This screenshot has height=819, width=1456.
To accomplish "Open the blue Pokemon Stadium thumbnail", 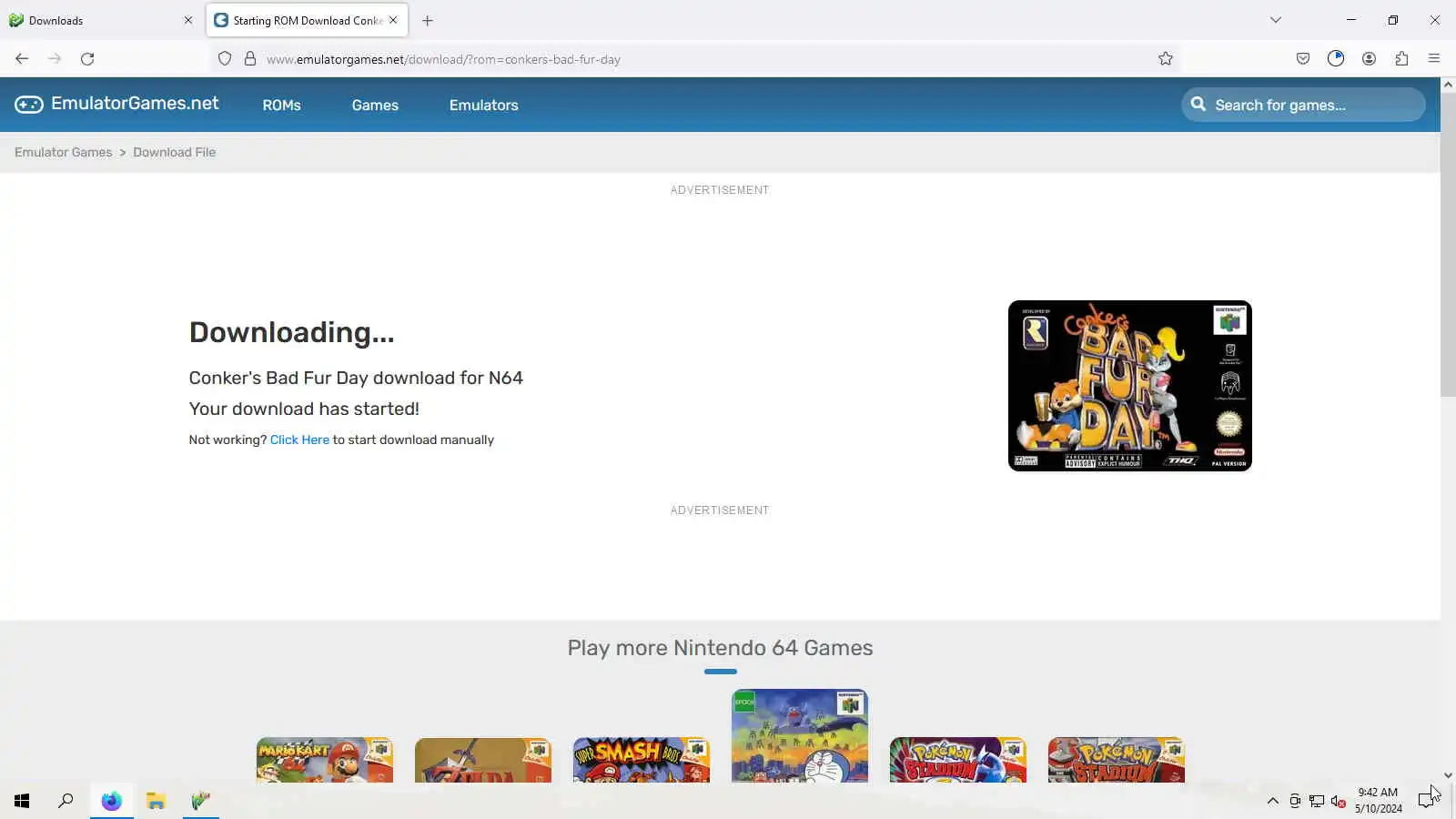I will 958,760.
